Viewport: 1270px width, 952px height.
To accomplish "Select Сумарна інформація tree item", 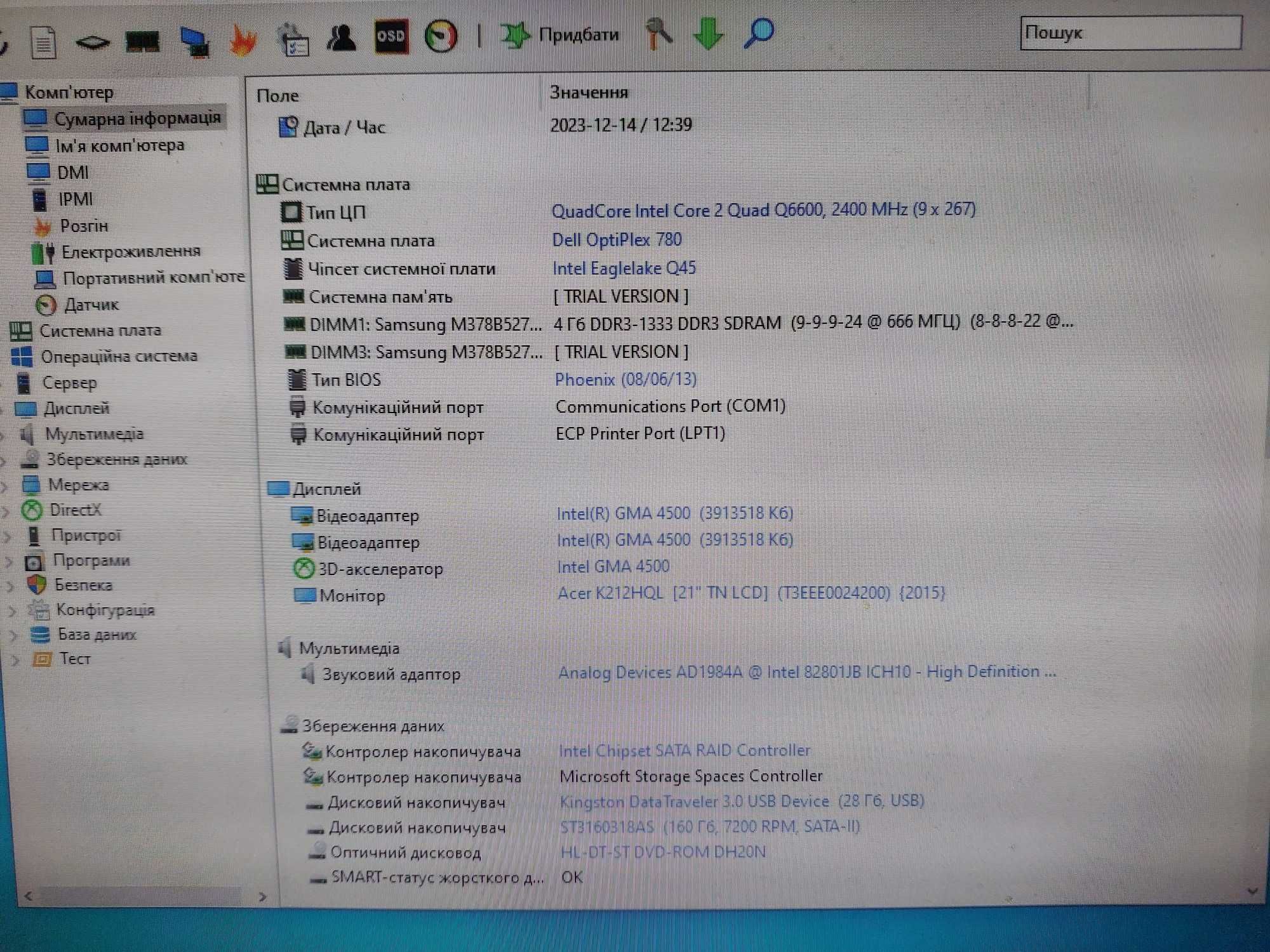I will pyautogui.click(x=137, y=119).
